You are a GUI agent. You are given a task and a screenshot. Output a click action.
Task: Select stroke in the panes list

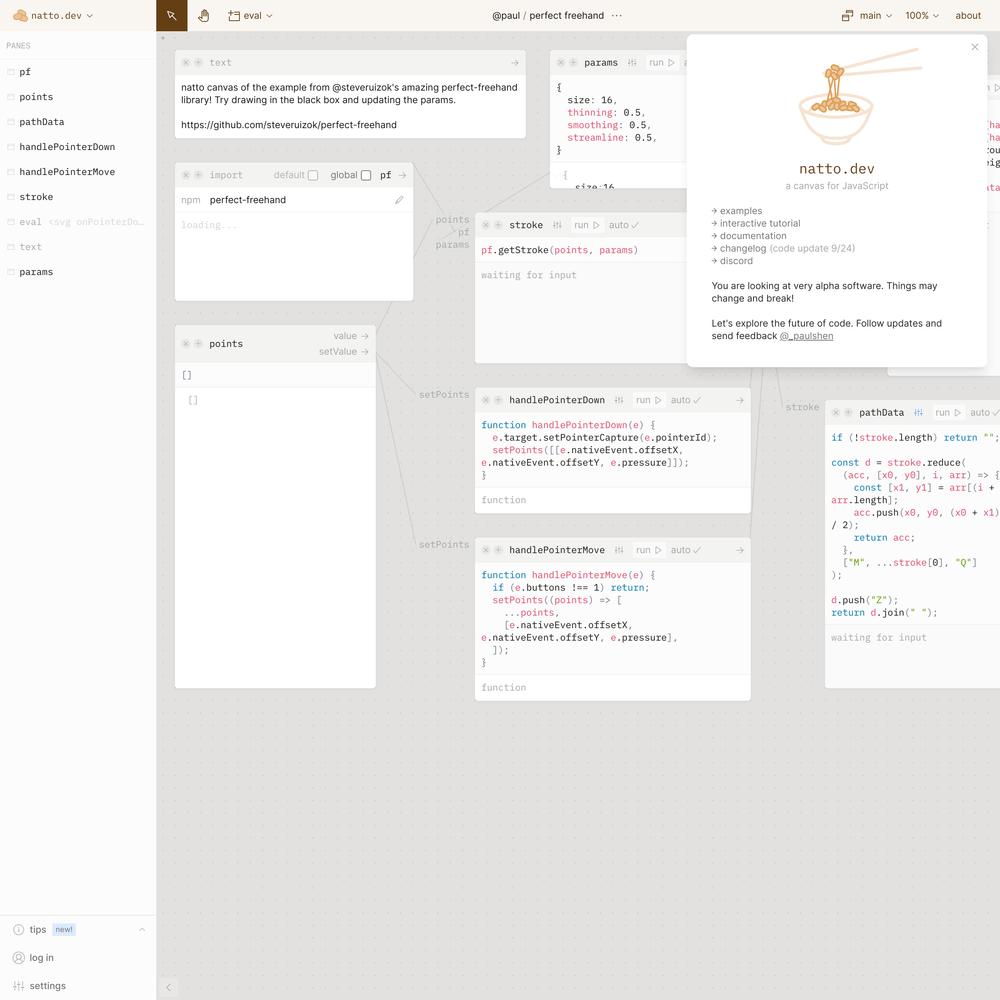click(78, 197)
